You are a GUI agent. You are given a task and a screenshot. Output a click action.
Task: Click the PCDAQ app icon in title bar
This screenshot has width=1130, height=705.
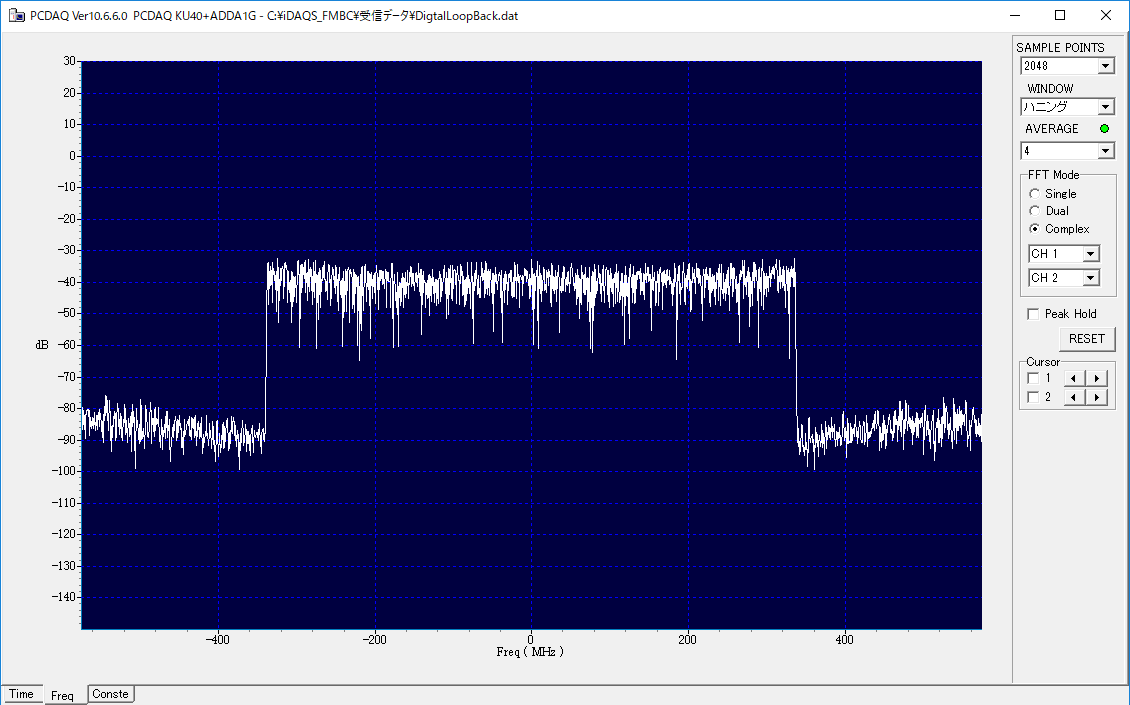16,15
